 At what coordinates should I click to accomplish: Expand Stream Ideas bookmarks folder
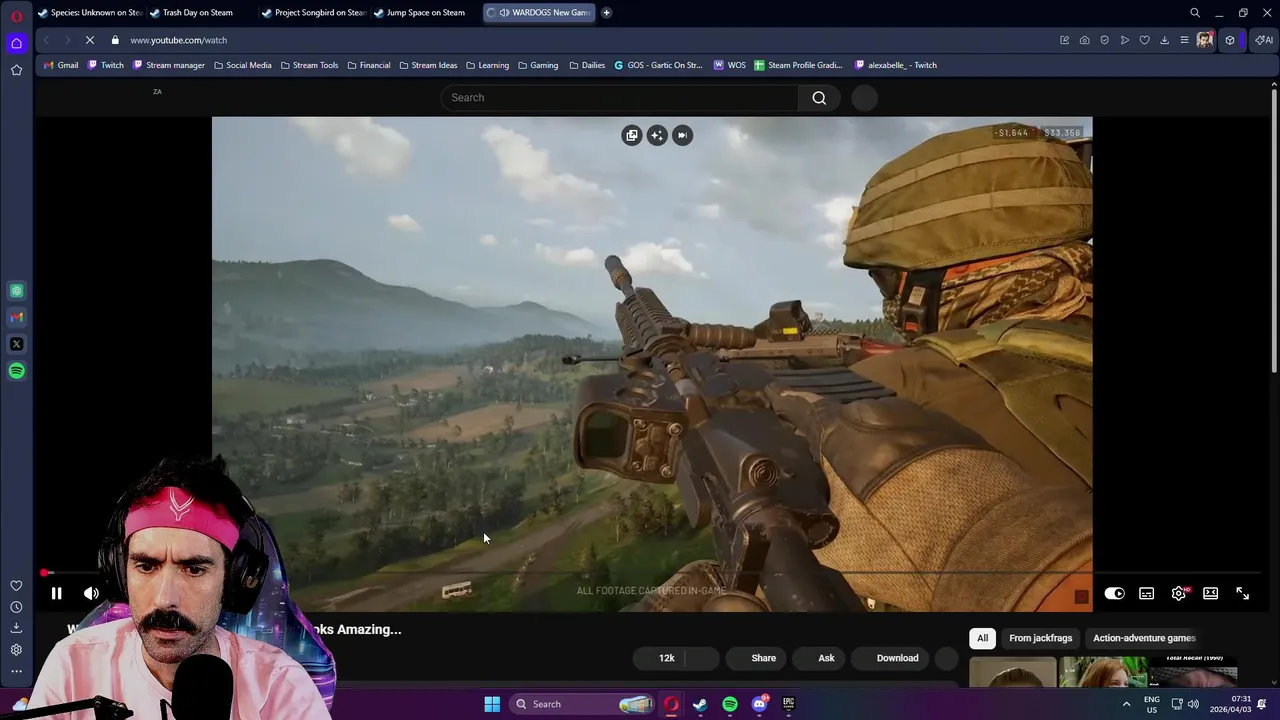tap(428, 65)
